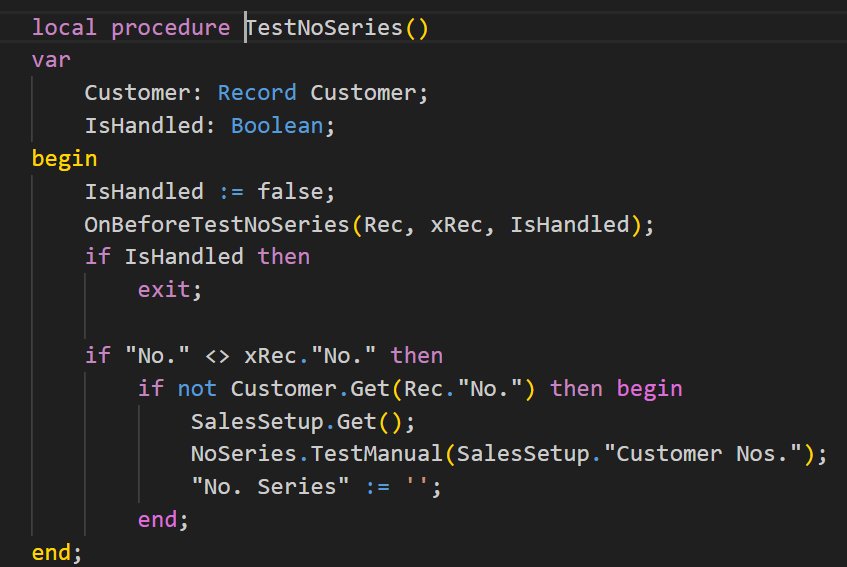Click the 'not' keyword before Customer.Get
Screen dimensions: 847x567
click(x=197, y=388)
